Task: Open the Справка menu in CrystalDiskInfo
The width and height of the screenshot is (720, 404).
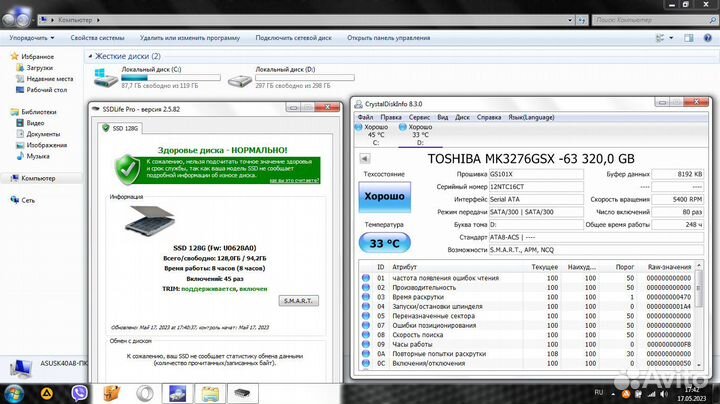Action: (x=489, y=117)
